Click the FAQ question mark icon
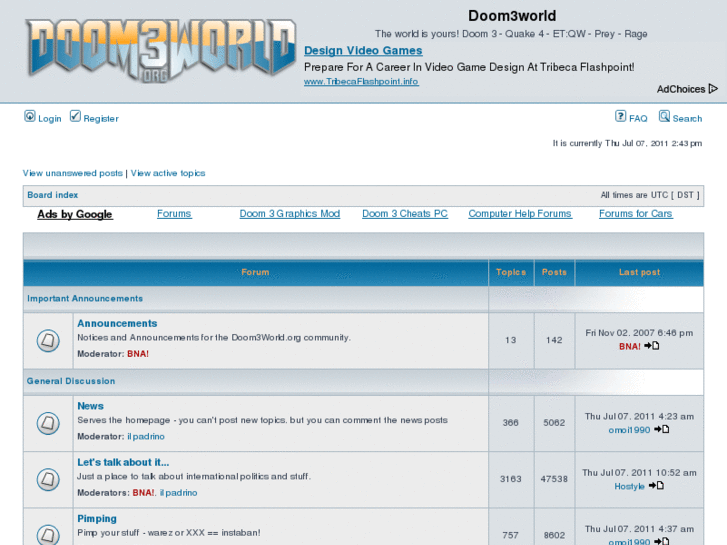727x545 pixels. click(x=620, y=116)
